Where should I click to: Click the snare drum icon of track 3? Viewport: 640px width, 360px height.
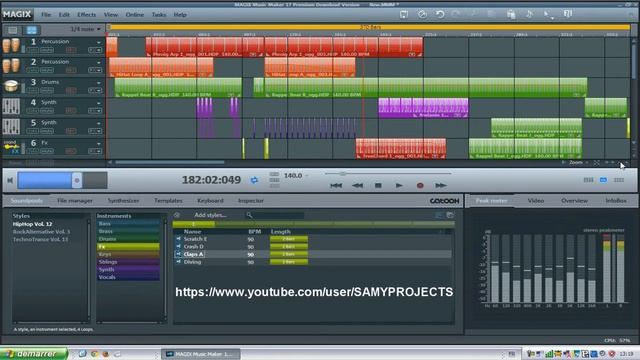11,86
